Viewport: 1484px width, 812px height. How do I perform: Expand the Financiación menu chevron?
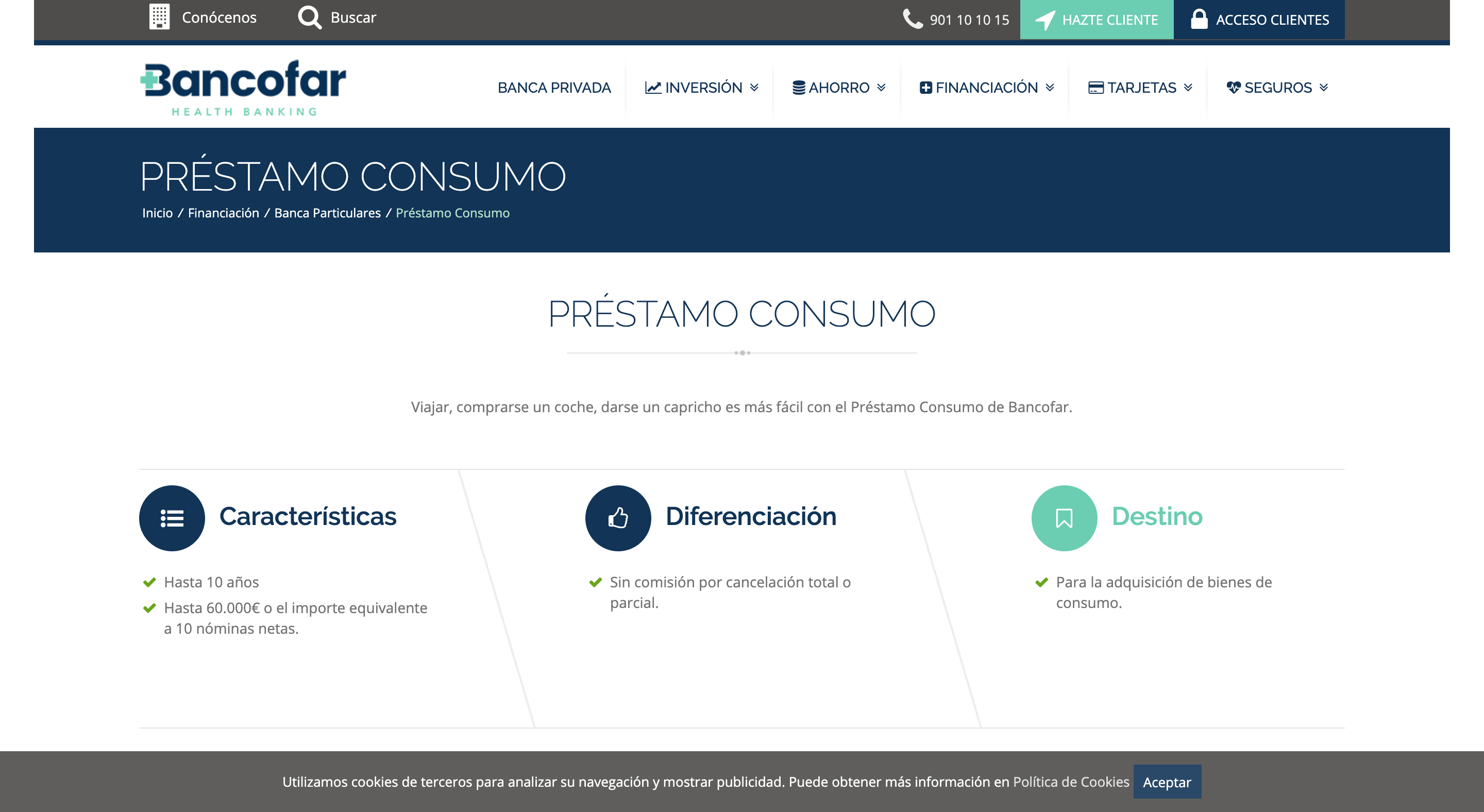[x=1050, y=88]
